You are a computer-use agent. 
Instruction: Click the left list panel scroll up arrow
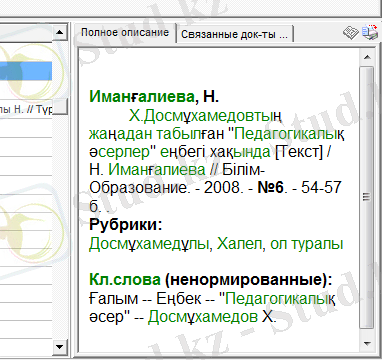[60, 32]
